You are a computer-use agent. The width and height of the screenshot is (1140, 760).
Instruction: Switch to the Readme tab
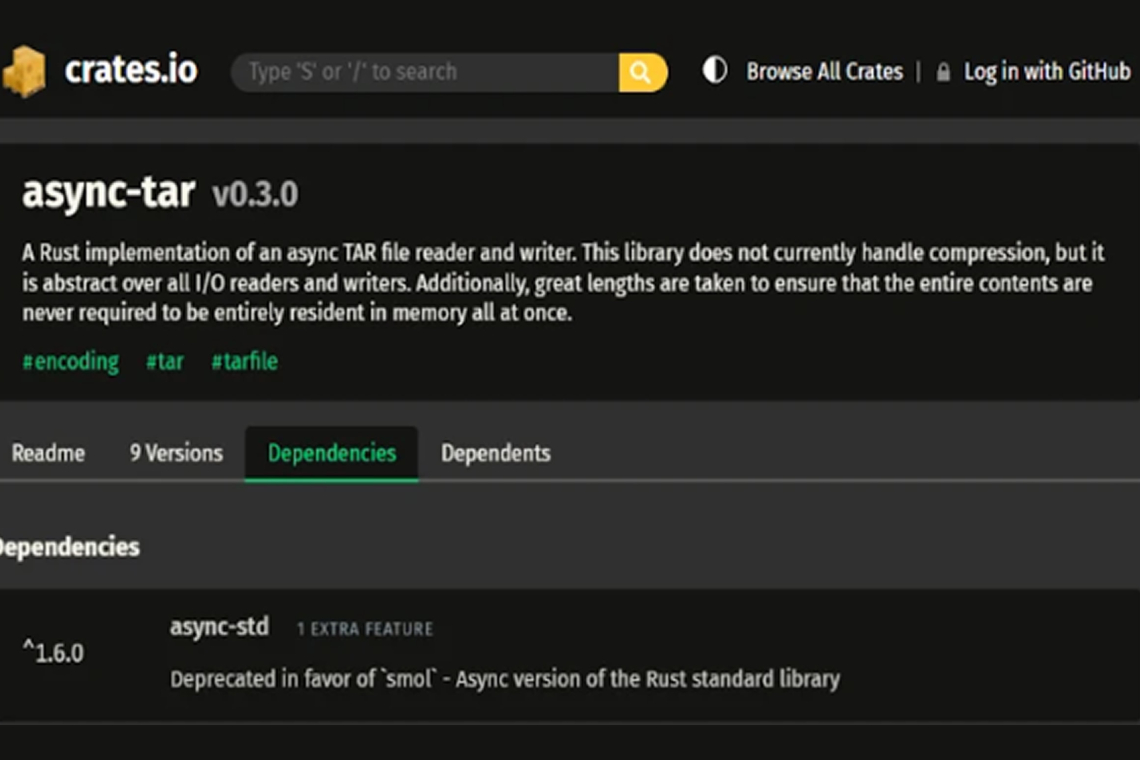coord(48,453)
